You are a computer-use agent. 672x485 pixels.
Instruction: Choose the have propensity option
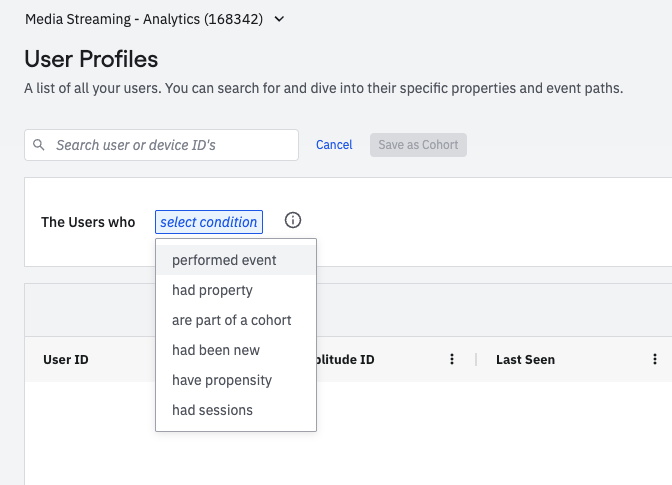pyautogui.click(x=222, y=380)
